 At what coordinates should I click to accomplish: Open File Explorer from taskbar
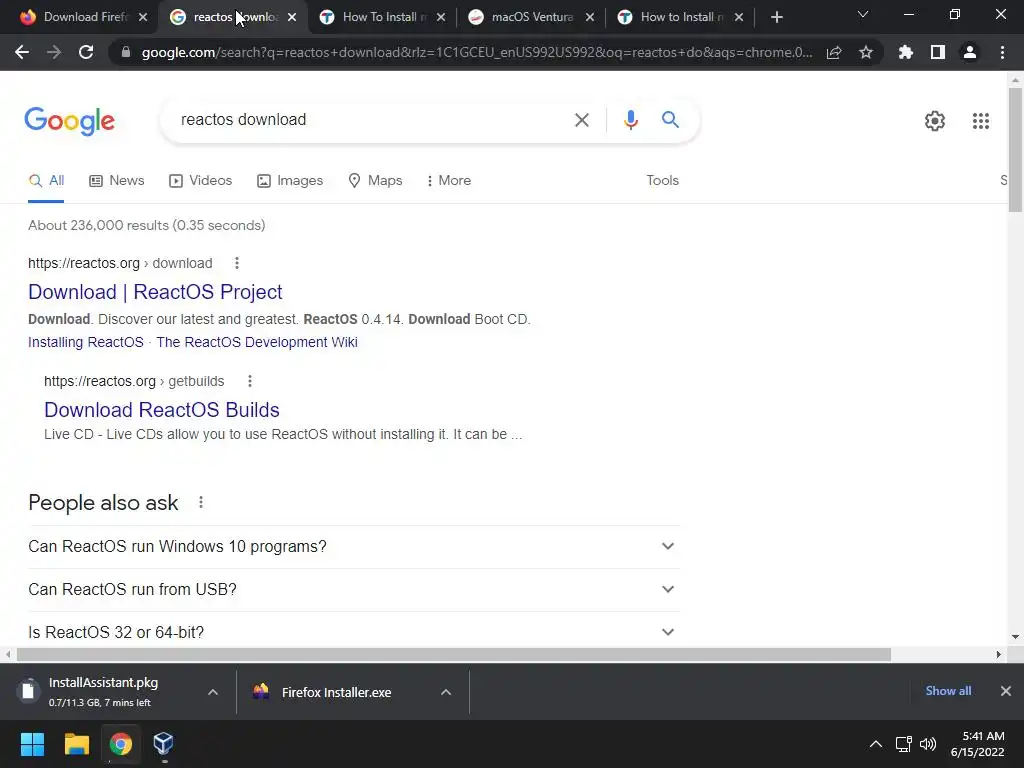pyautogui.click(x=76, y=744)
